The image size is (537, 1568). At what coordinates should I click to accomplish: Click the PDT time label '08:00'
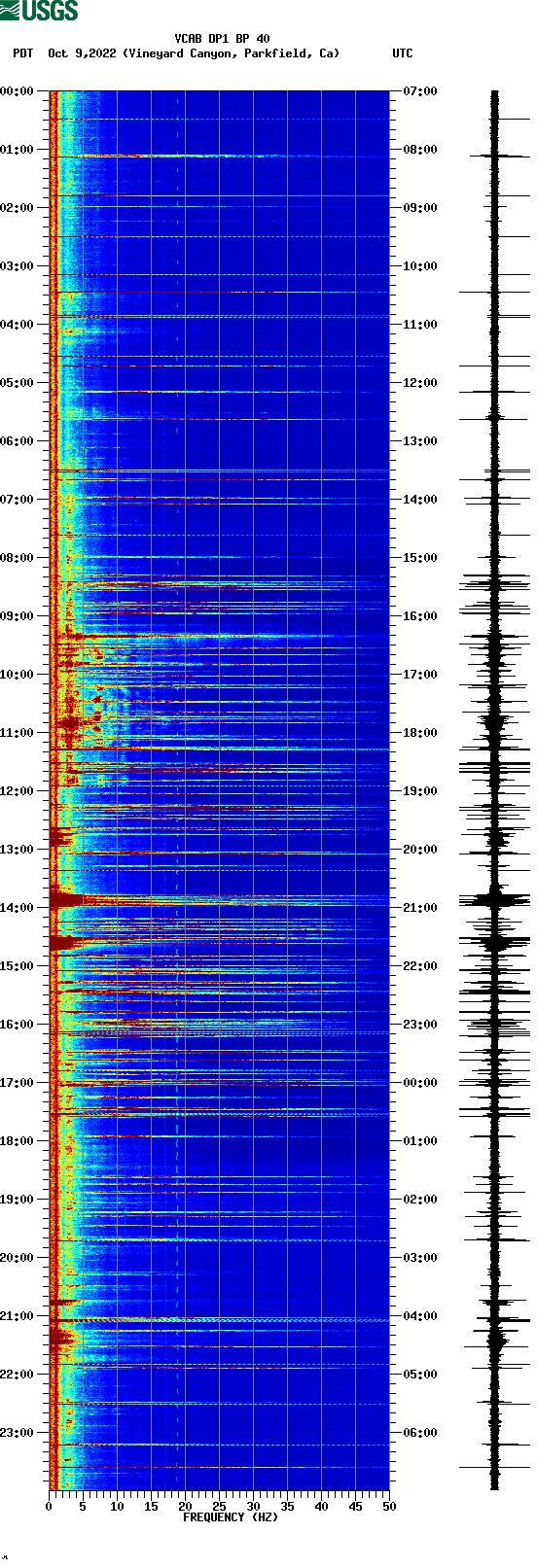click(18, 558)
